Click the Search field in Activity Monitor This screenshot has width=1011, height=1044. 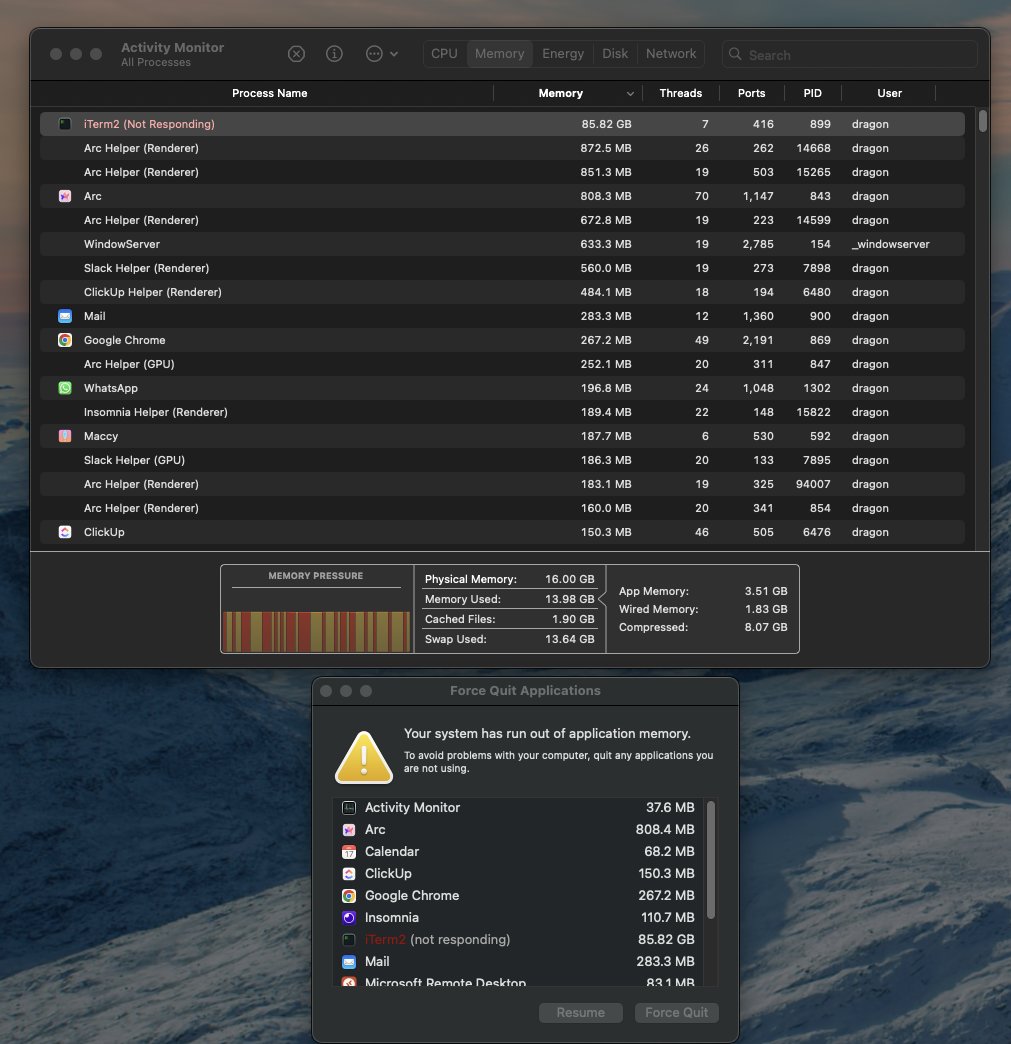pyautogui.click(x=850, y=54)
